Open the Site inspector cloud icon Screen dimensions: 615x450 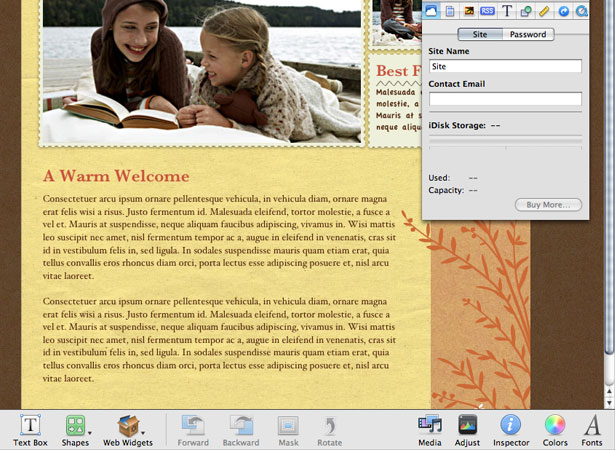[431, 11]
